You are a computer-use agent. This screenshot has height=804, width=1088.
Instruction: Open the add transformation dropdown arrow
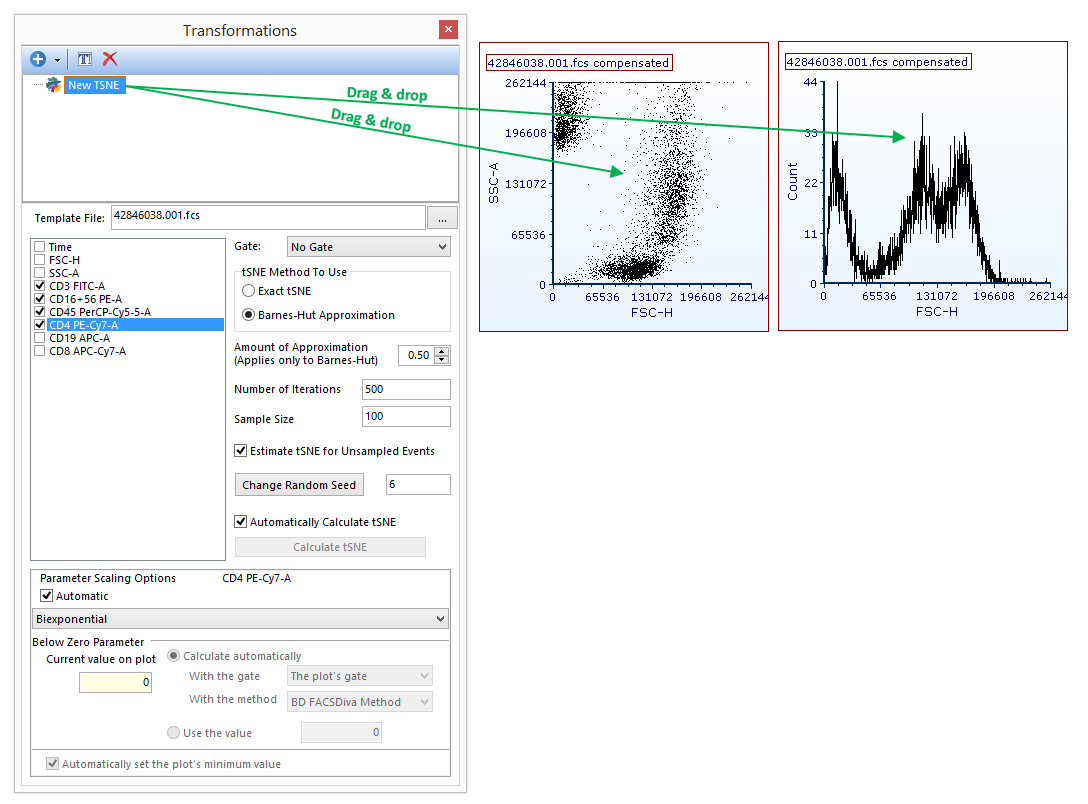[x=58, y=61]
